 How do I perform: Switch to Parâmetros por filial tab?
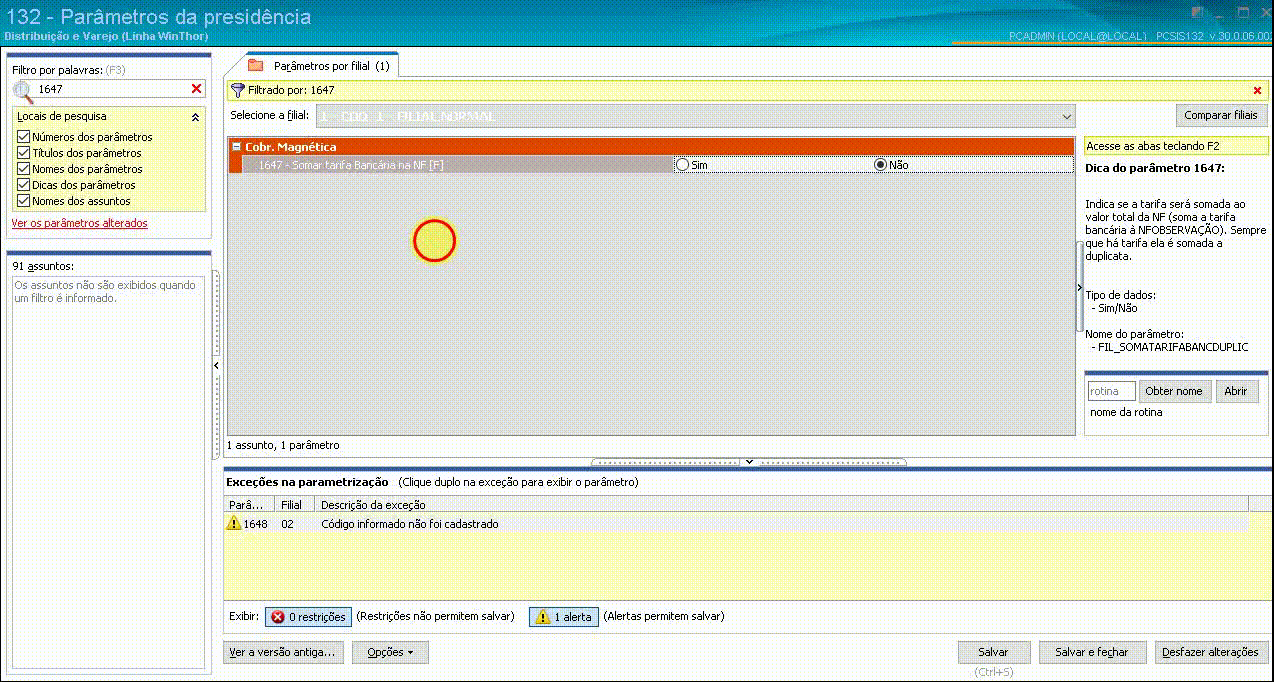322,66
